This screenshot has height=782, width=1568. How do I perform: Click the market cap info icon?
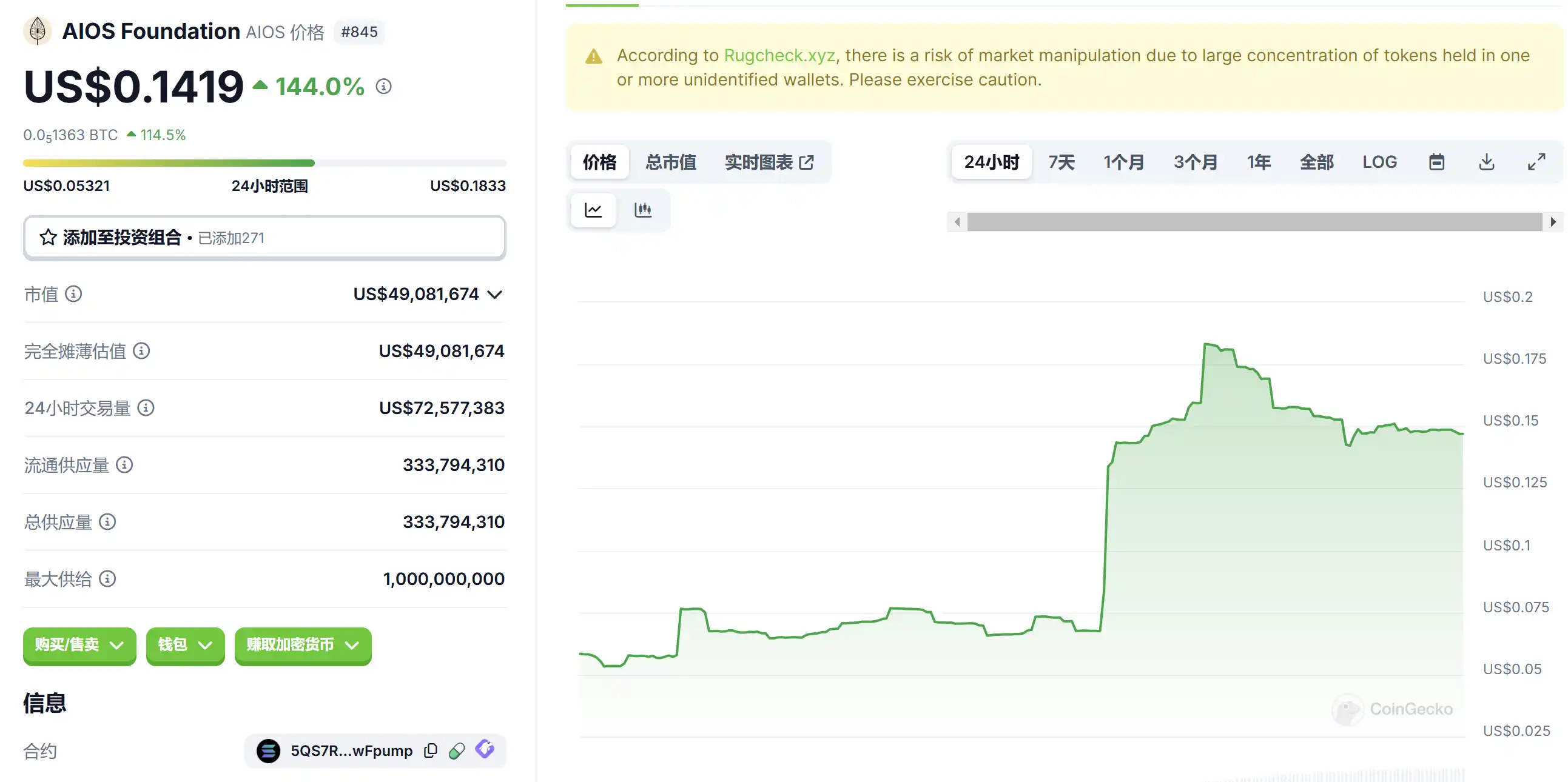coord(73,295)
